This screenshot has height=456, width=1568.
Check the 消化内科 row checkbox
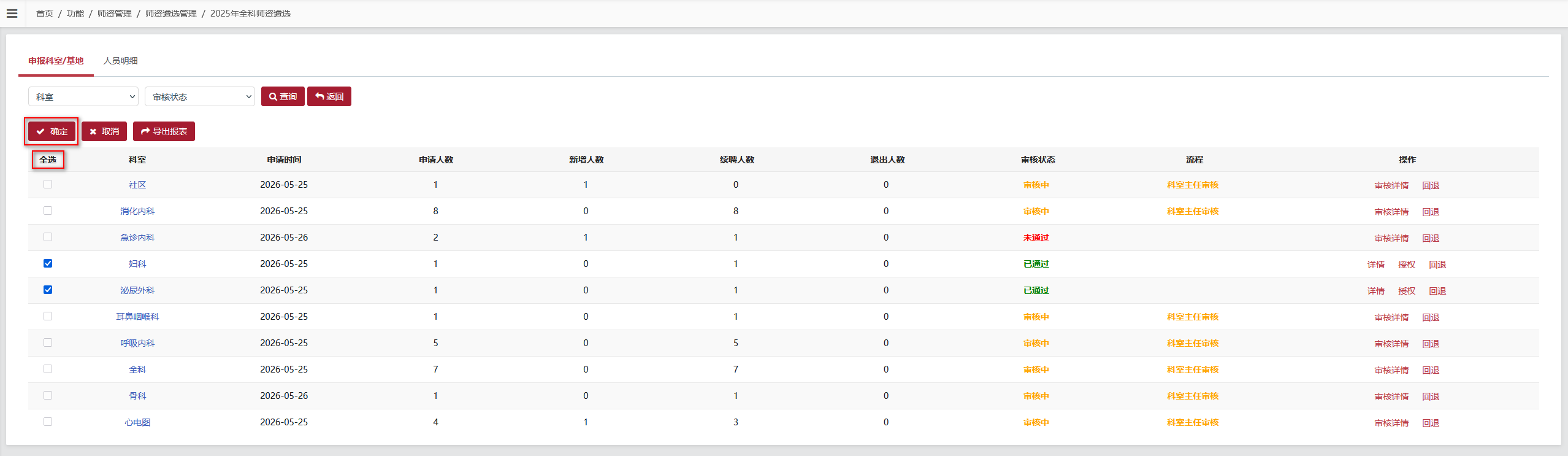(x=48, y=211)
